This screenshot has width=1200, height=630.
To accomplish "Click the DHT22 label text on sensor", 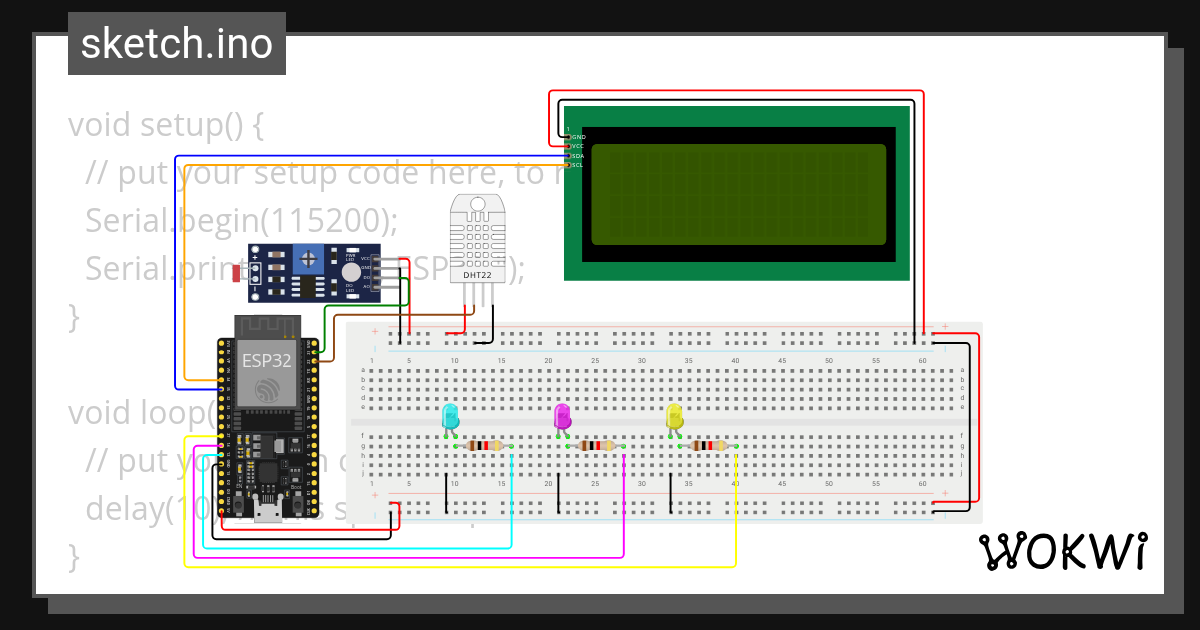I will (476, 275).
